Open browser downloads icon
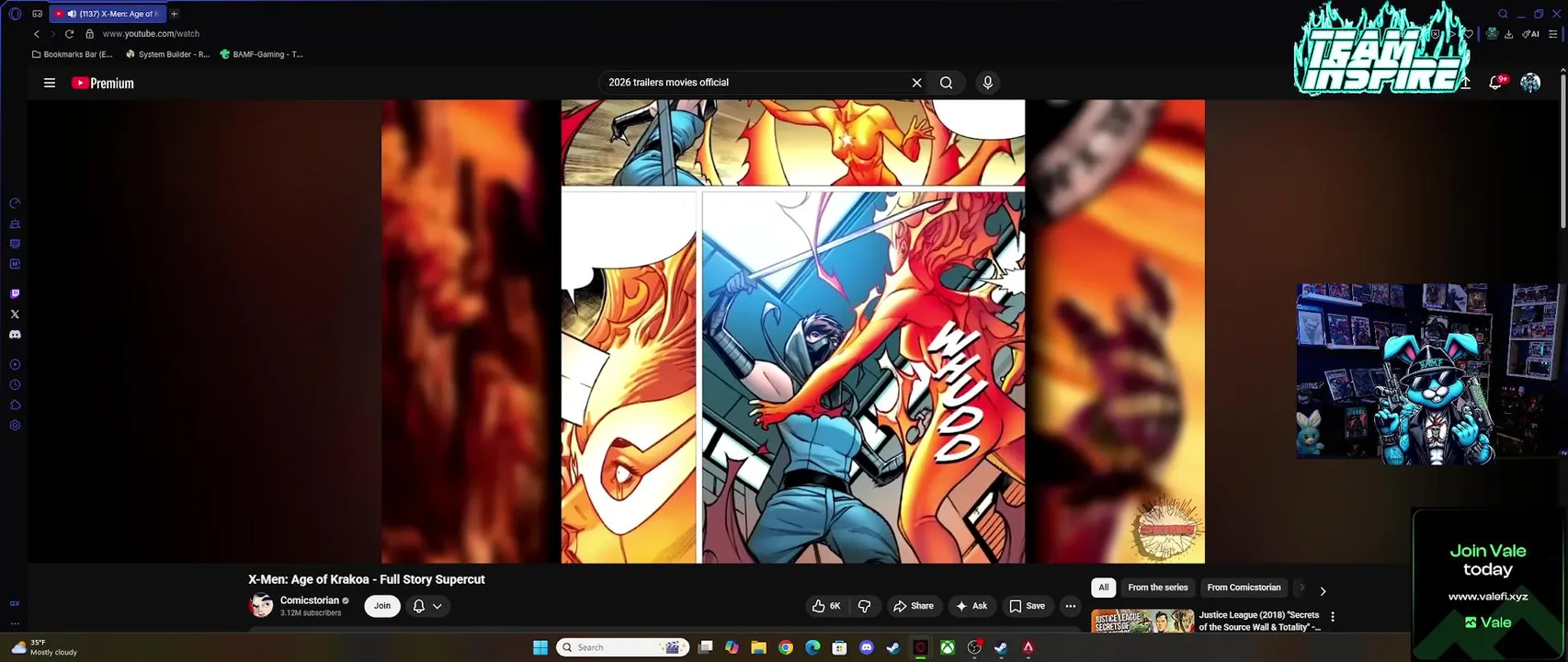 click(x=1510, y=34)
